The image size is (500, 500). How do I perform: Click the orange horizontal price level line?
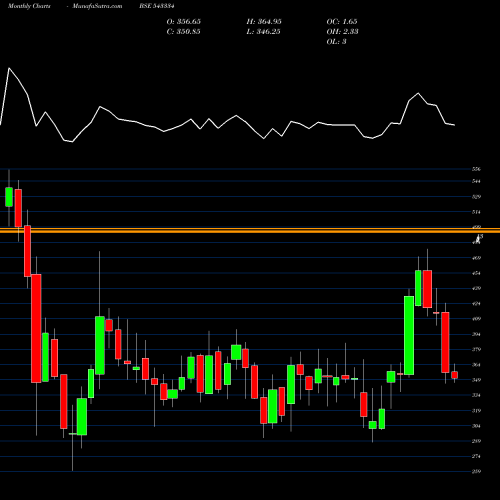250,230
